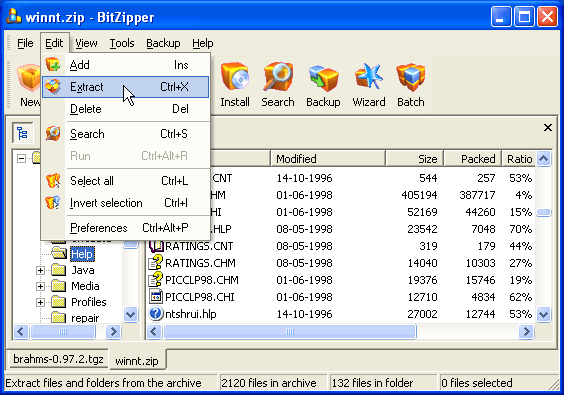Click the Select all menu icon
The height and width of the screenshot is (395, 564).
pyautogui.click(x=53, y=181)
